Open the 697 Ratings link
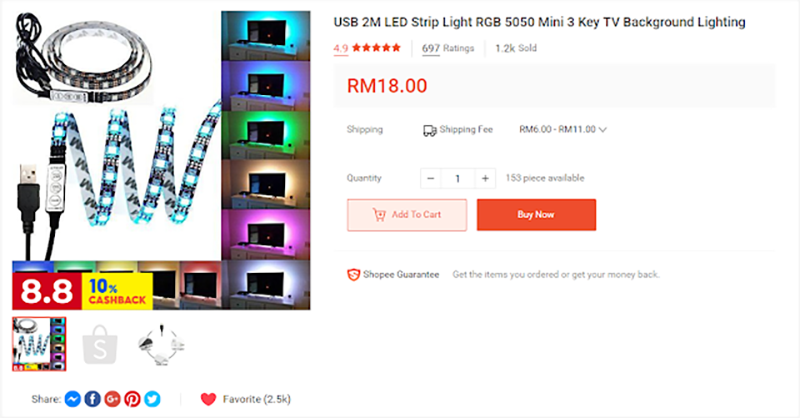Screen dimensions: 800x418 [x=448, y=48]
